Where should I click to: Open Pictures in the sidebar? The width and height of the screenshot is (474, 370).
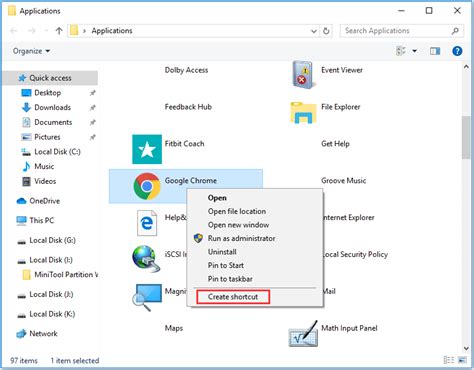[47, 137]
